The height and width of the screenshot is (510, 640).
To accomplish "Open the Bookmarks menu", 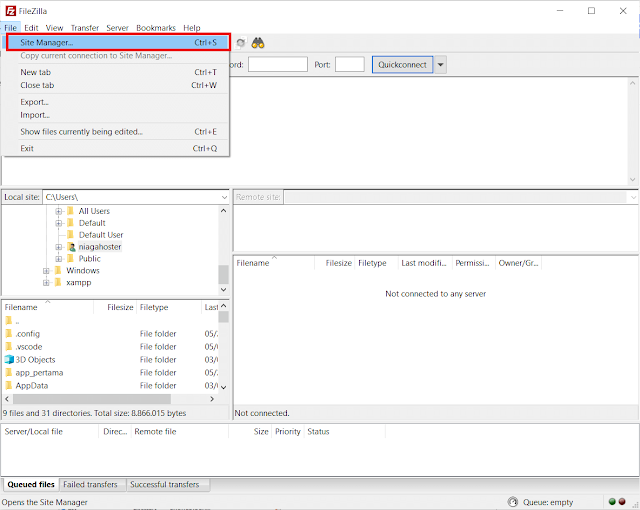I will 156,28.
